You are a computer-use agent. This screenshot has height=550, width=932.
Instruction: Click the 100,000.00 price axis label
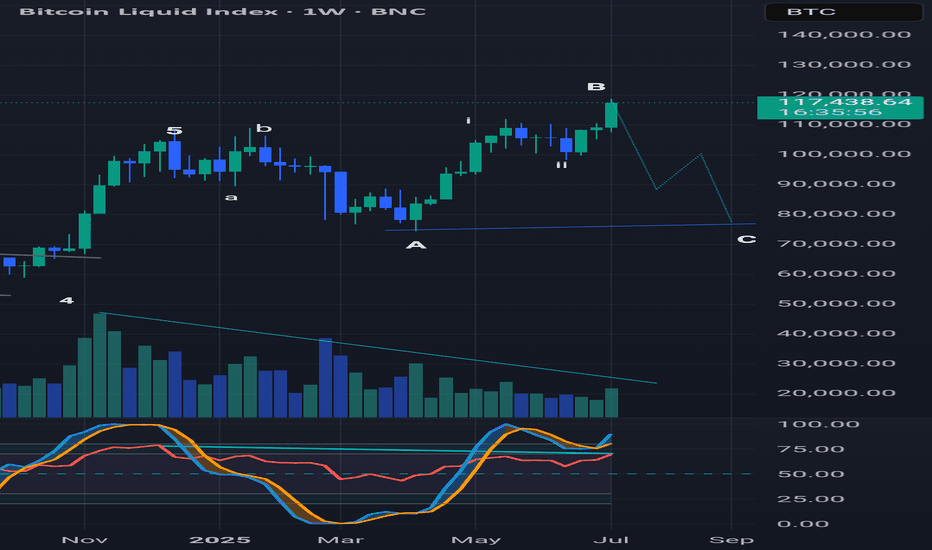[x=844, y=154]
